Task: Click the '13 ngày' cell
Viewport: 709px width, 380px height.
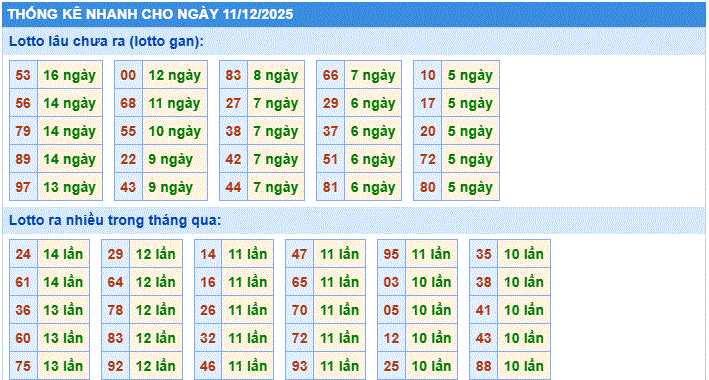Action: (70, 187)
